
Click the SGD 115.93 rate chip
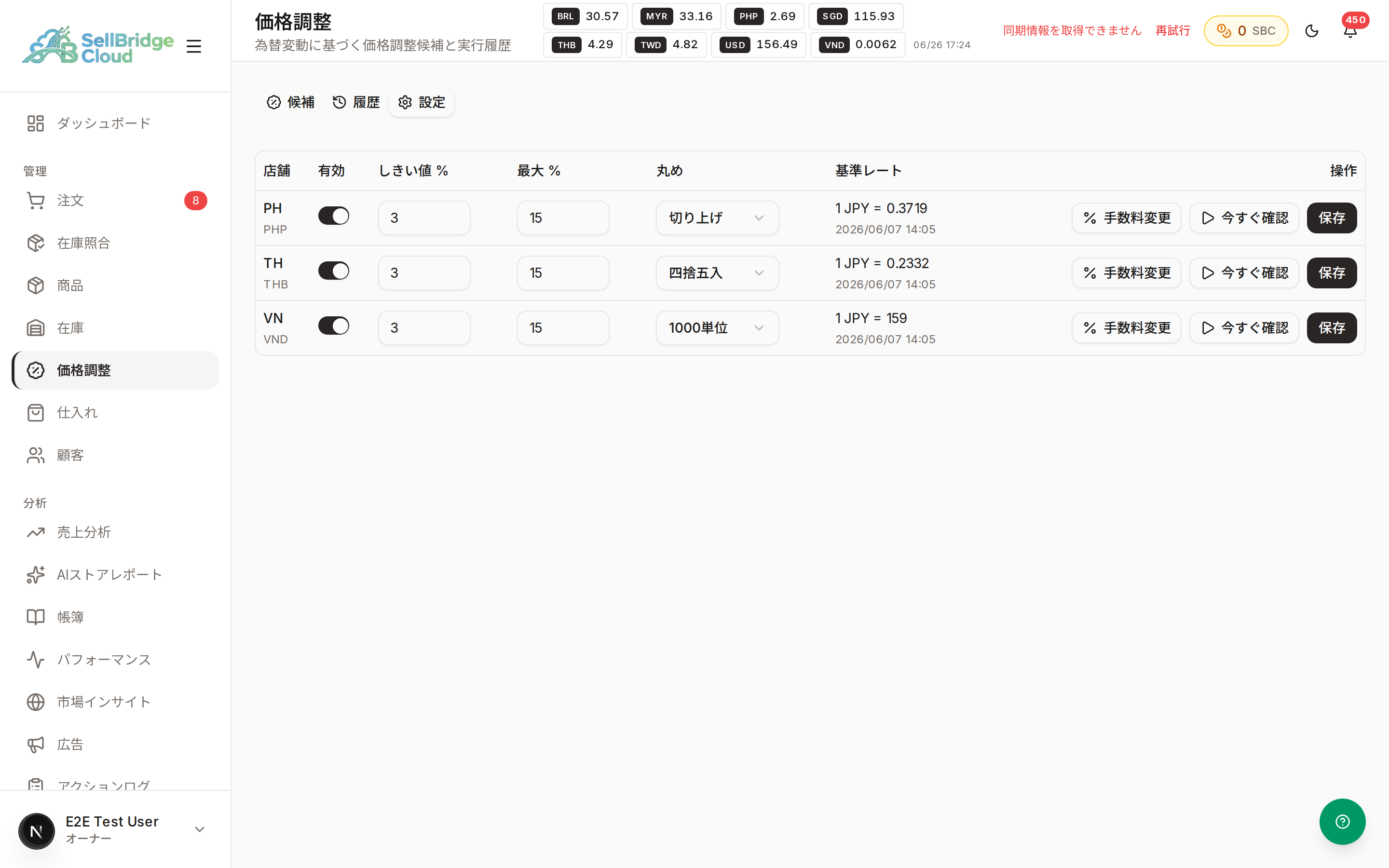[856, 16]
